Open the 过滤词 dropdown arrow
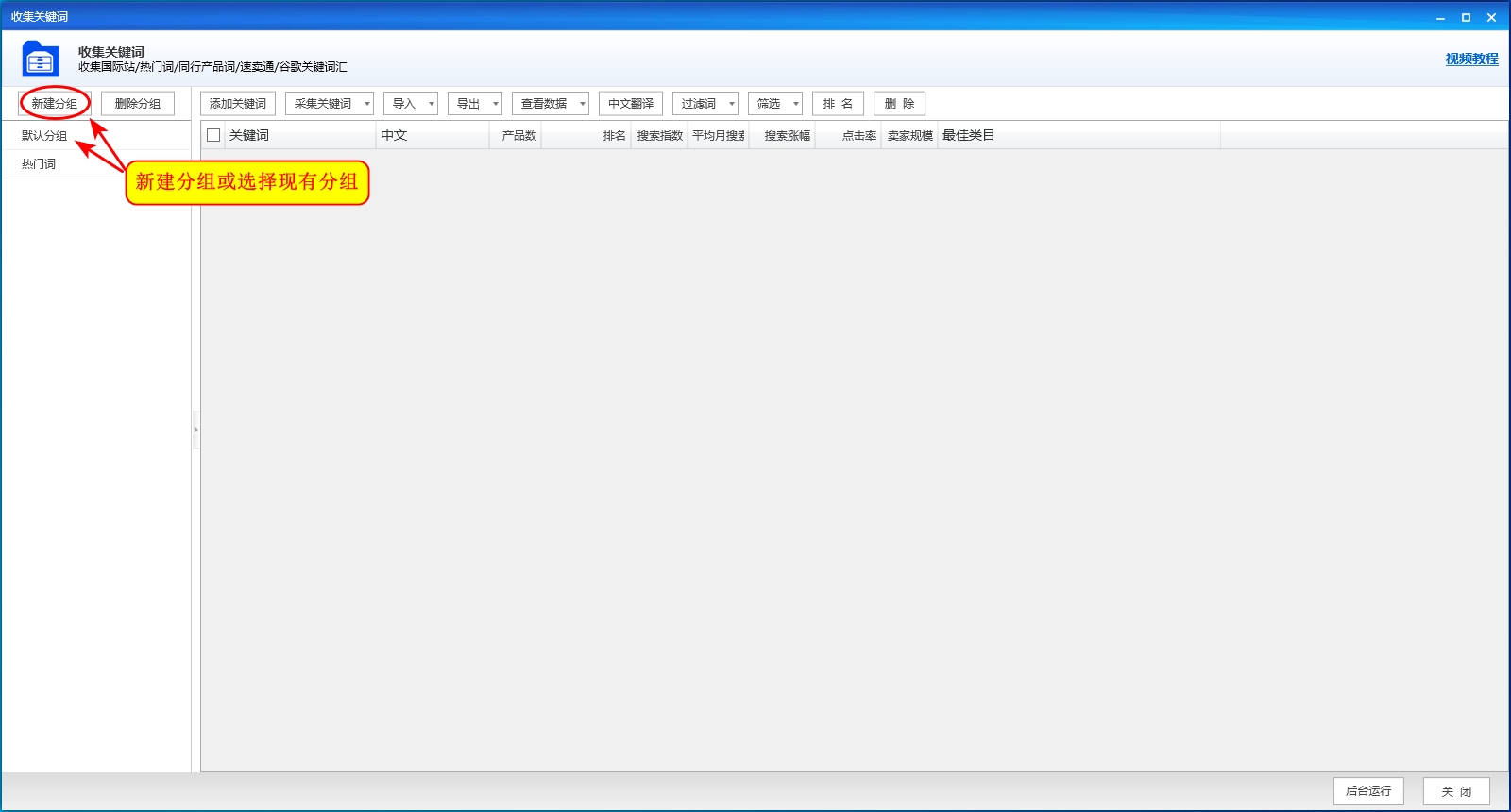1511x812 pixels. pos(731,104)
